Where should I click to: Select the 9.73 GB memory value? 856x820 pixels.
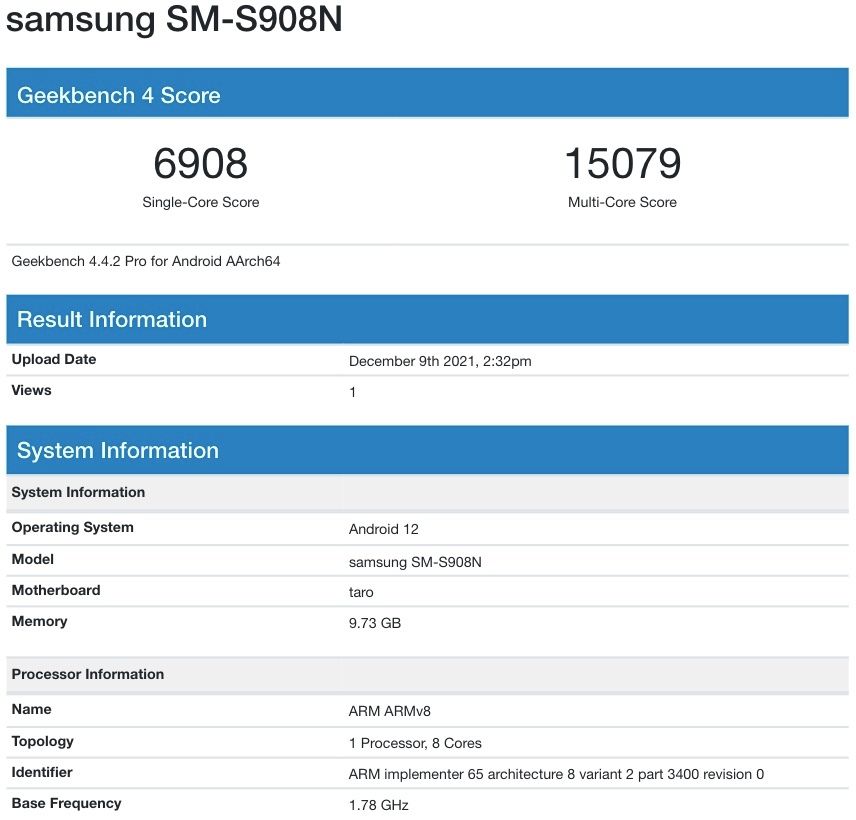375,624
